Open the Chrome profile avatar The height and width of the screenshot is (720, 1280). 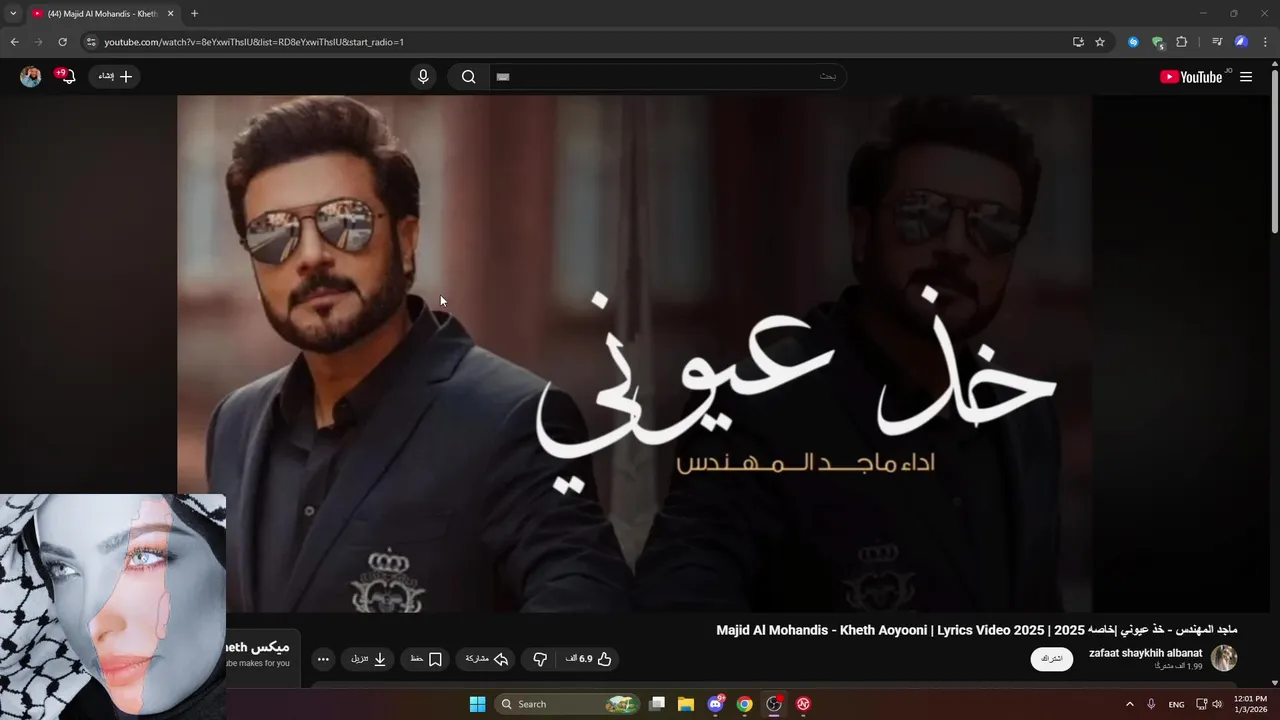pyautogui.click(x=1241, y=42)
